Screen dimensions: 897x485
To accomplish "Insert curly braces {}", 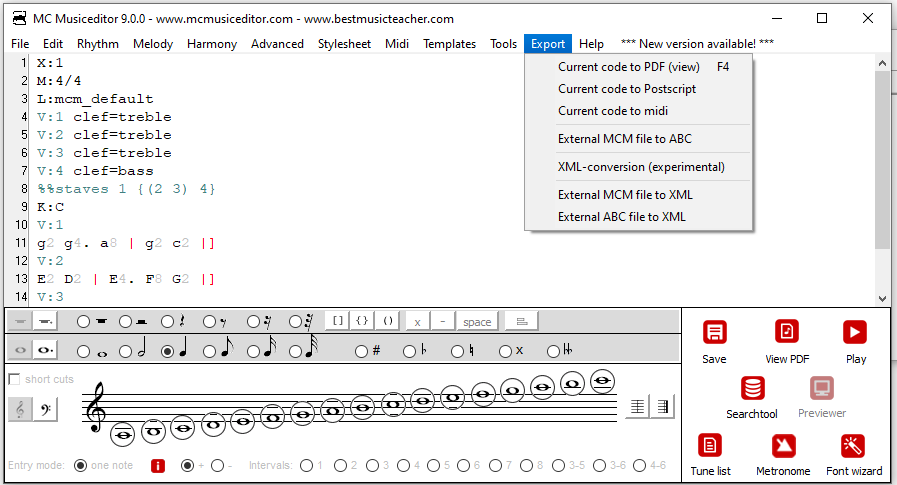I will click(x=362, y=321).
